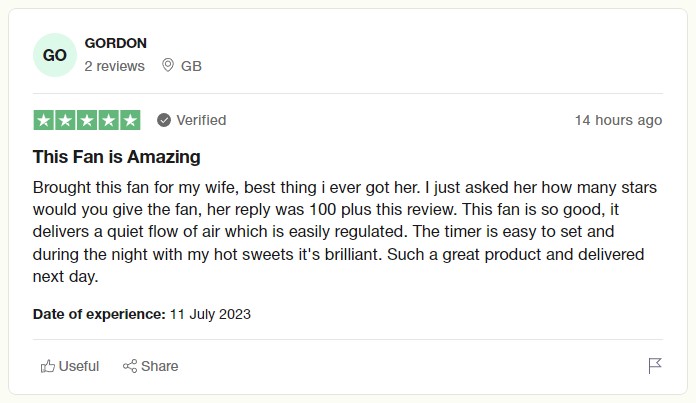Screen dimensions: 696x403
Task: Click the GB country label
Action: pyautogui.click(x=191, y=66)
